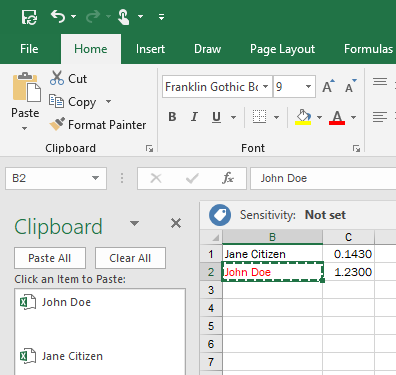Switch to the Formulas tab

click(368, 49)
